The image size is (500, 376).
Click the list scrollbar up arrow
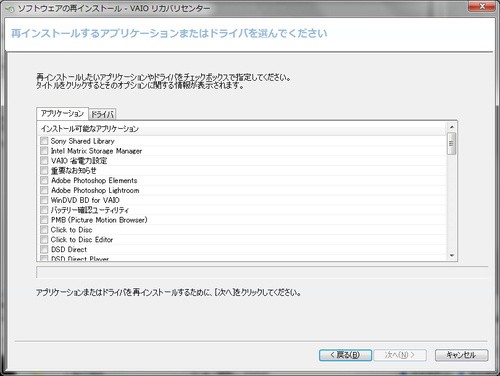pos(452,127)
